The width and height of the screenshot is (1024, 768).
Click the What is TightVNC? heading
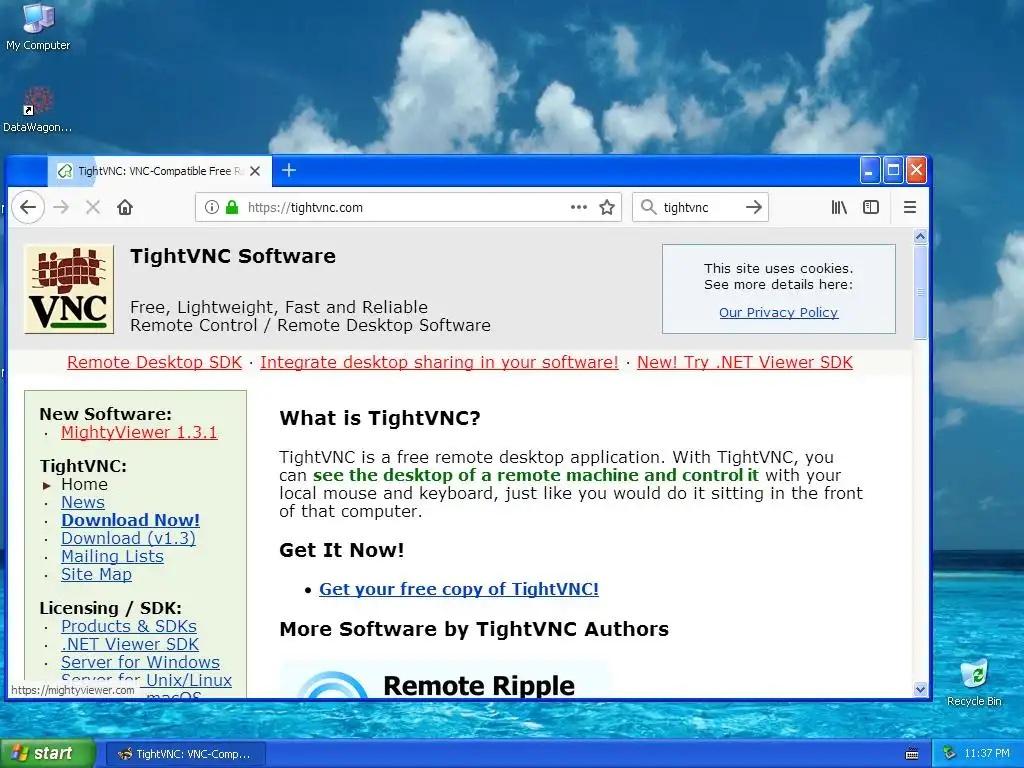coord(379,418)
